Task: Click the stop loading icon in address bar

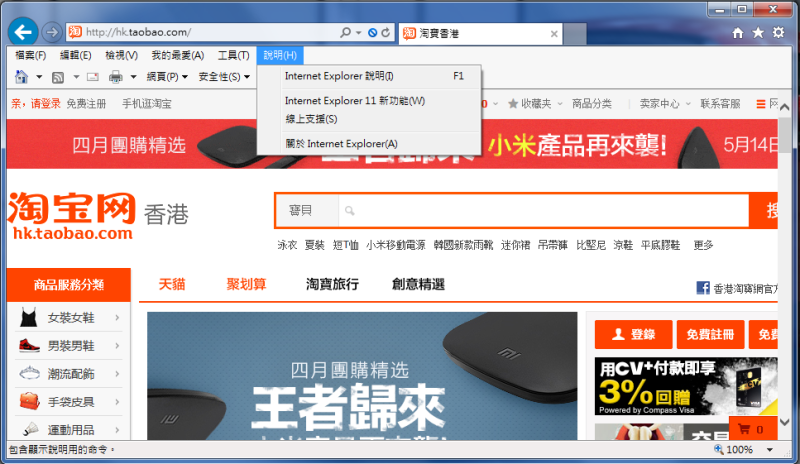Action: pos(372,33)
